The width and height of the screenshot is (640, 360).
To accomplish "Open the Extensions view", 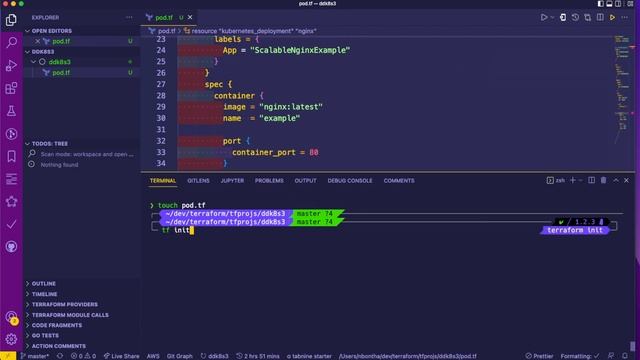I will pos(11,88).
